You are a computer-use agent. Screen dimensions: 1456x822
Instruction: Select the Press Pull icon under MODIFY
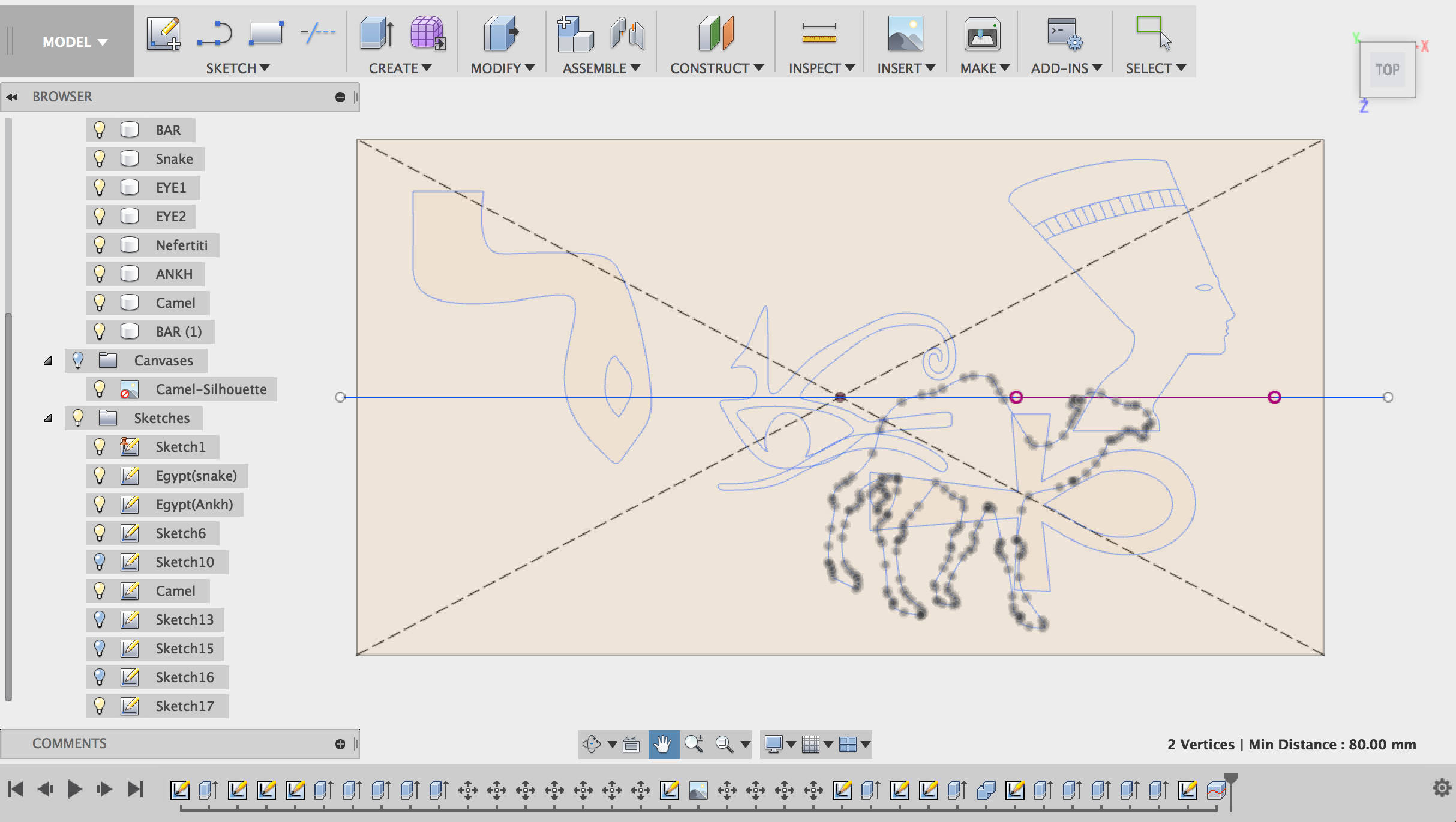click(x=500, y=33)
